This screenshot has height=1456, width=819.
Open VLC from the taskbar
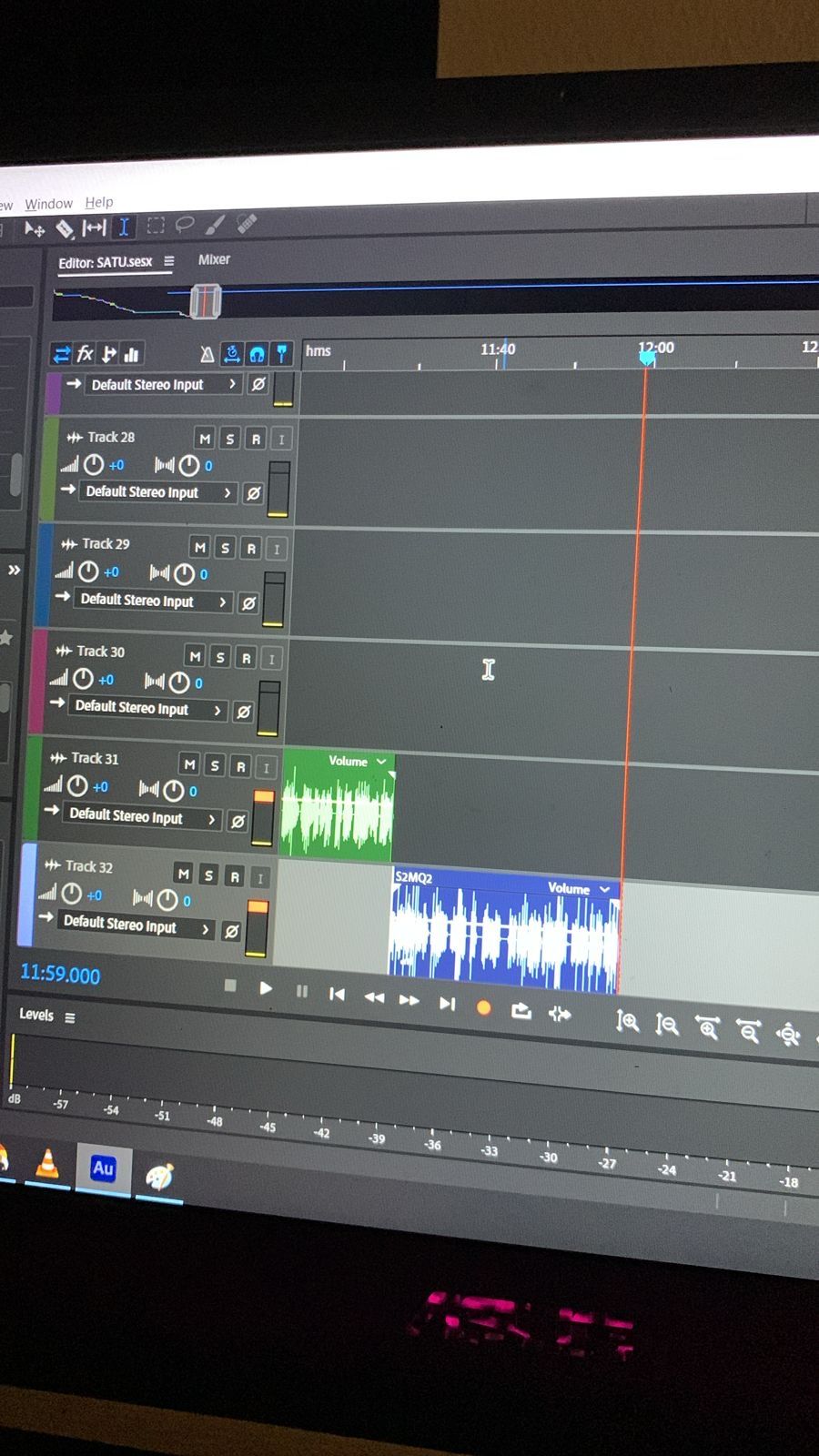point(47,1164)
